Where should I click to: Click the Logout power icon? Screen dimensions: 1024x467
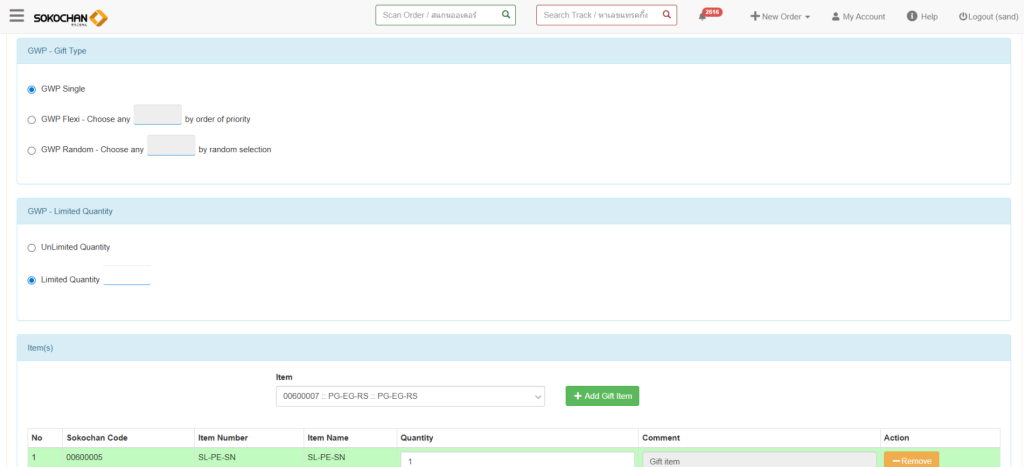tap(963, 17)
